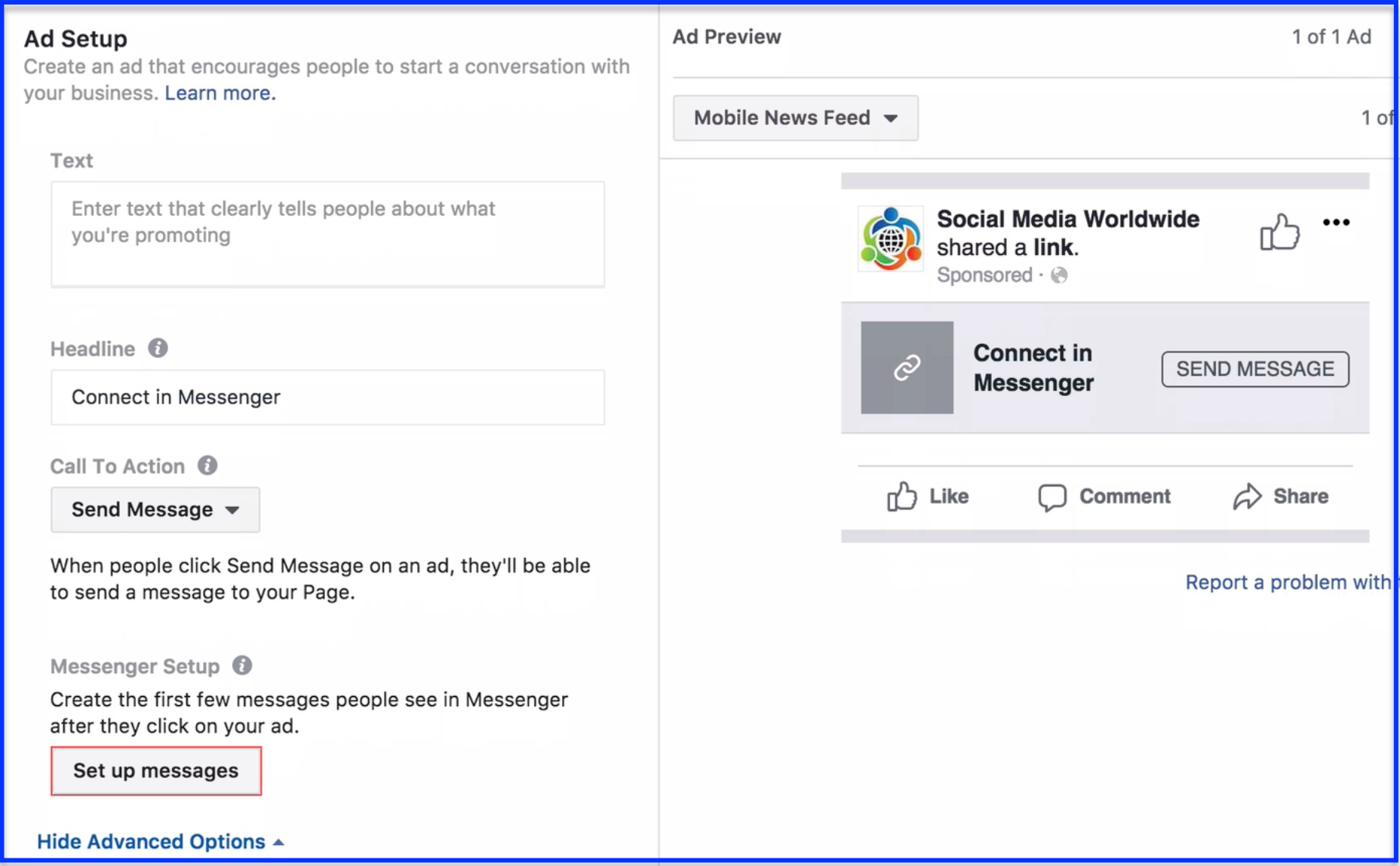
Task: Click the Messenger Setup info icon
Action: pos(242,665)
